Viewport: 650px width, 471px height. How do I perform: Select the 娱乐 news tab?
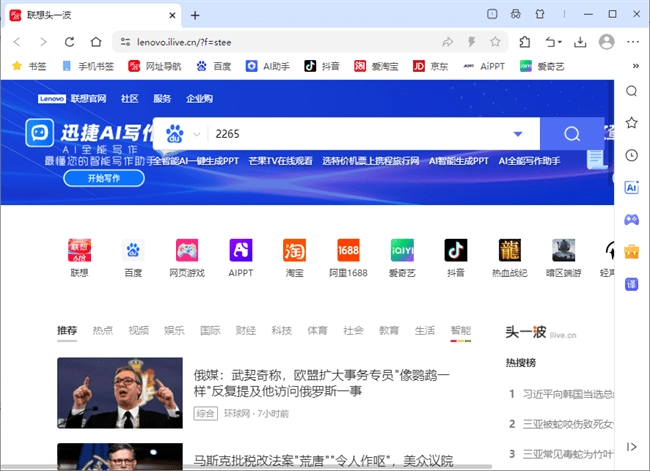point(174,330)
